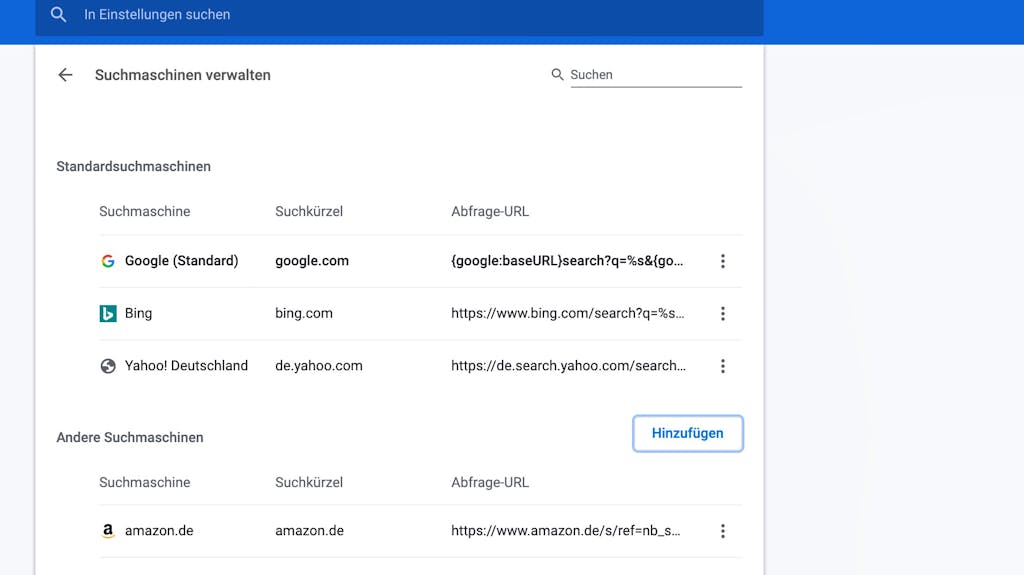
Task: Click the Bing logo icon
Action: point(108,314)
